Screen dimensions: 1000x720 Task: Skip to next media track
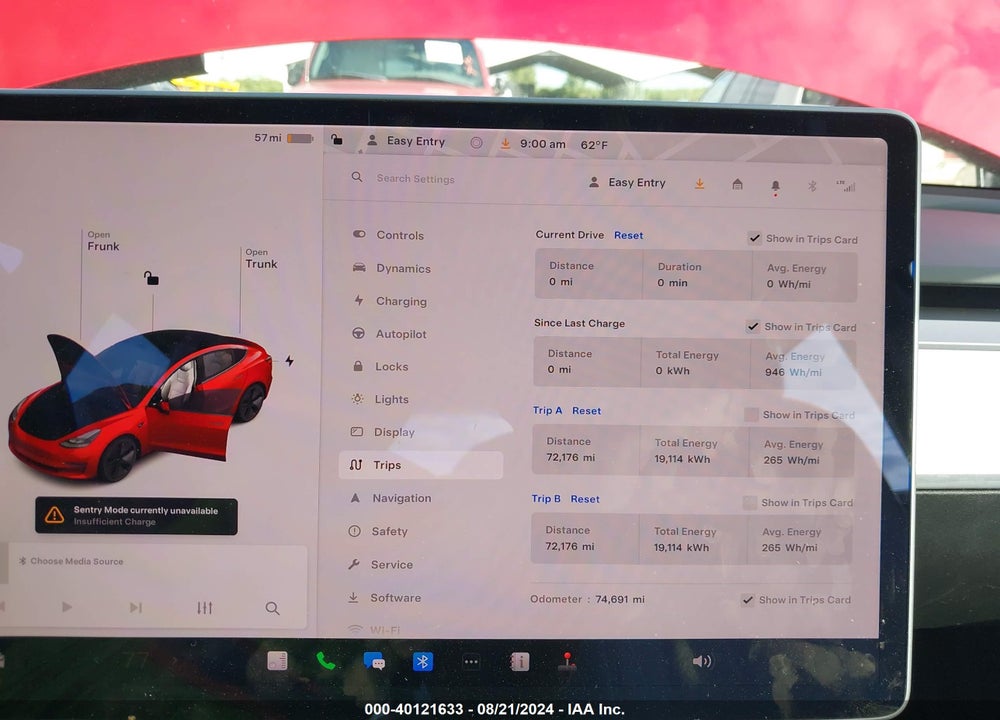135,607
